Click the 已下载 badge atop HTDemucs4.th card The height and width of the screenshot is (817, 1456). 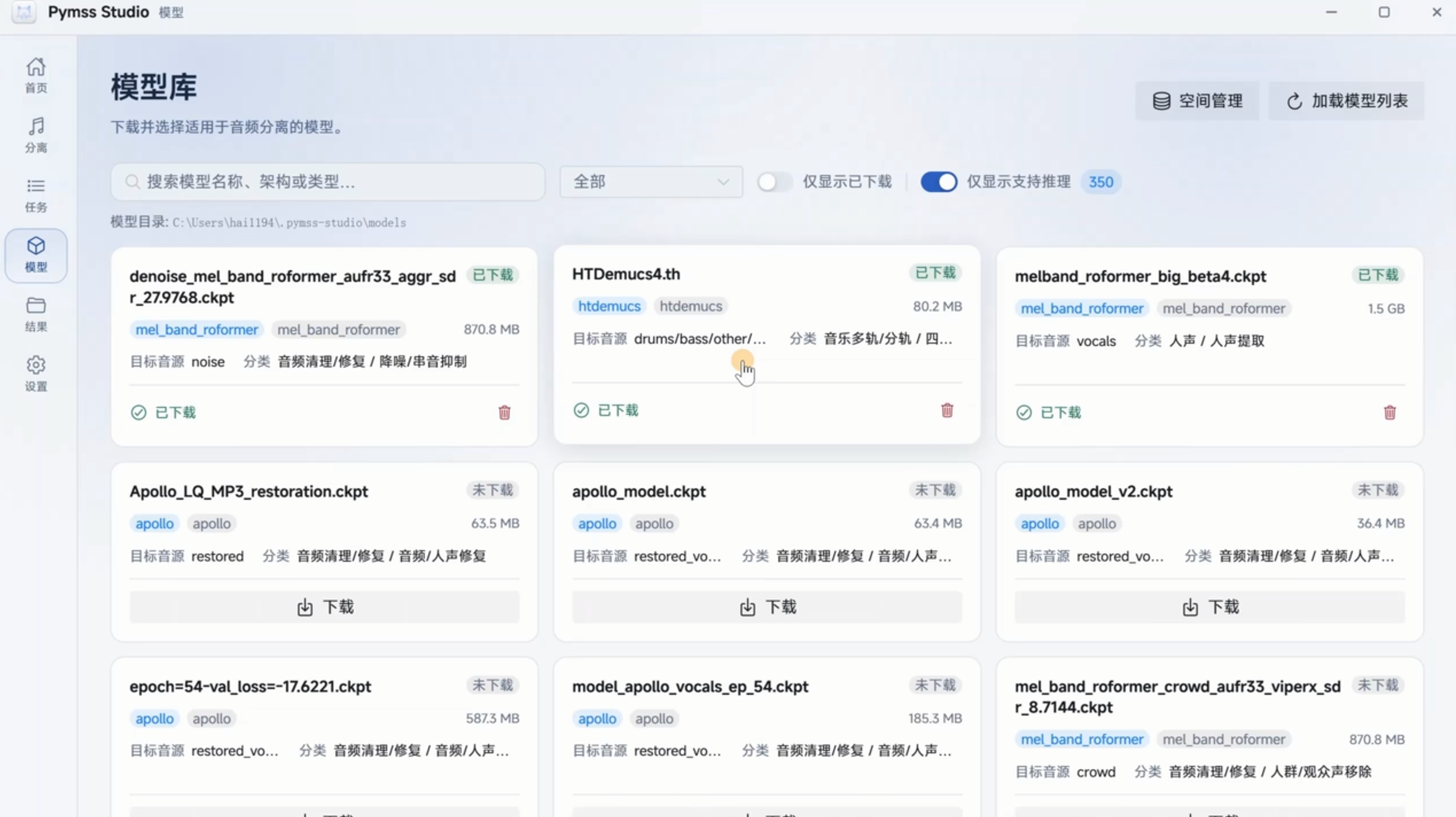point(935,273)
